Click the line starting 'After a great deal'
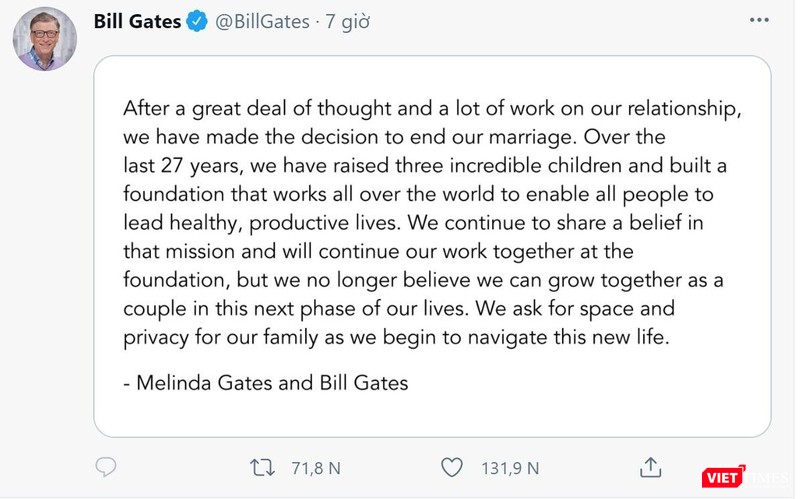 point(432,109)
